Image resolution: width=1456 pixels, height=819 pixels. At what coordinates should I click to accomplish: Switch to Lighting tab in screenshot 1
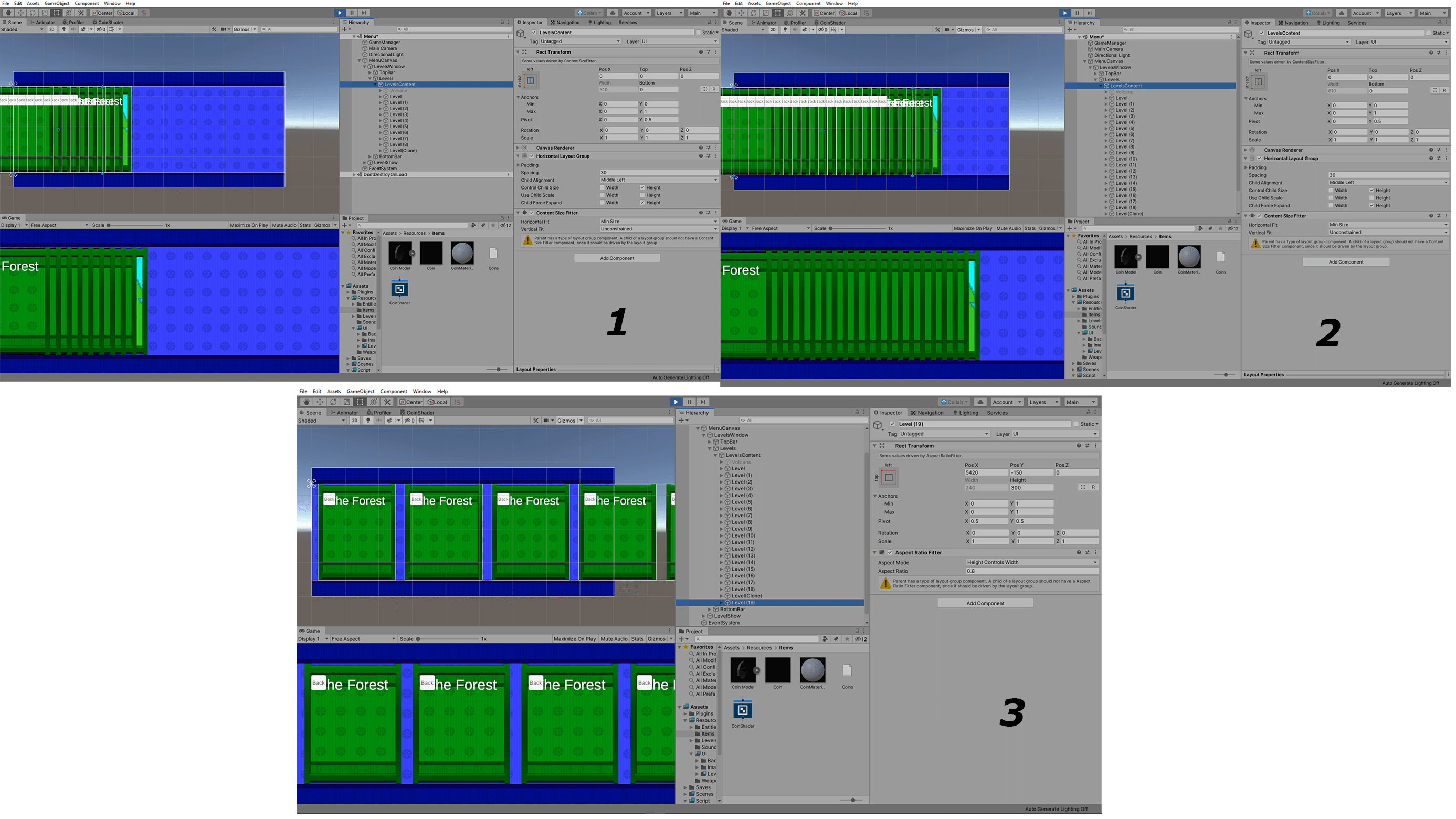(600, 23)
